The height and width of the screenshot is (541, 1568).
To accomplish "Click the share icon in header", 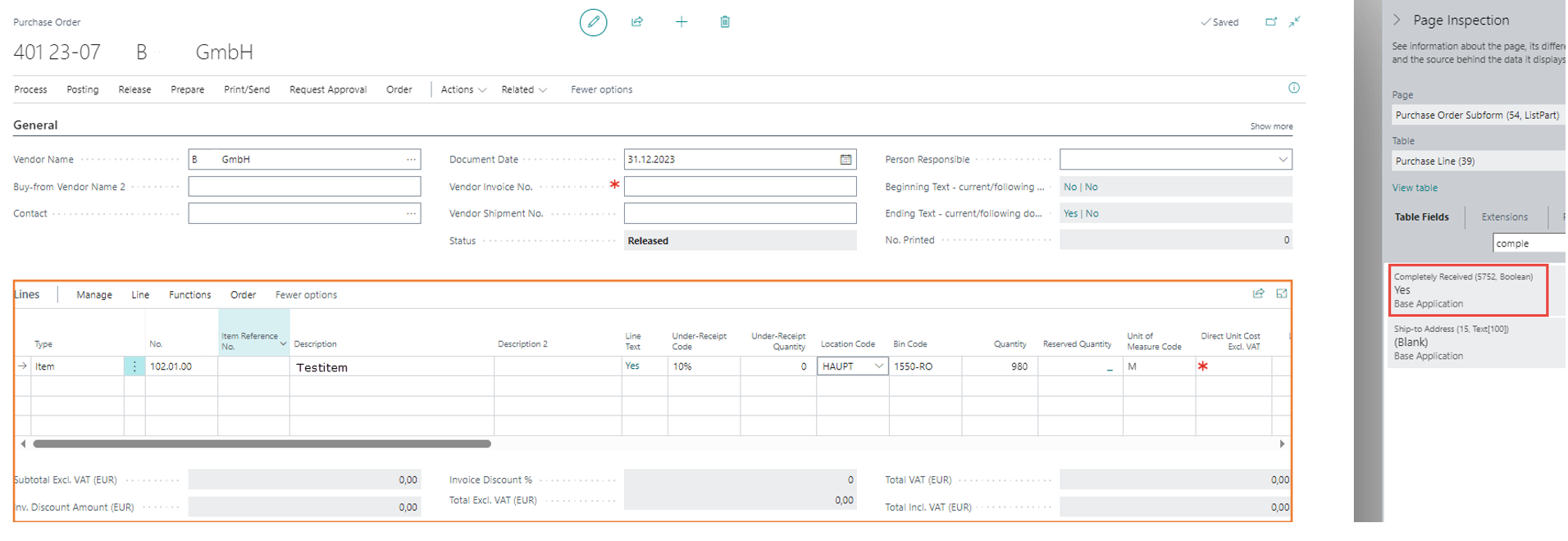I will (637, 22).
